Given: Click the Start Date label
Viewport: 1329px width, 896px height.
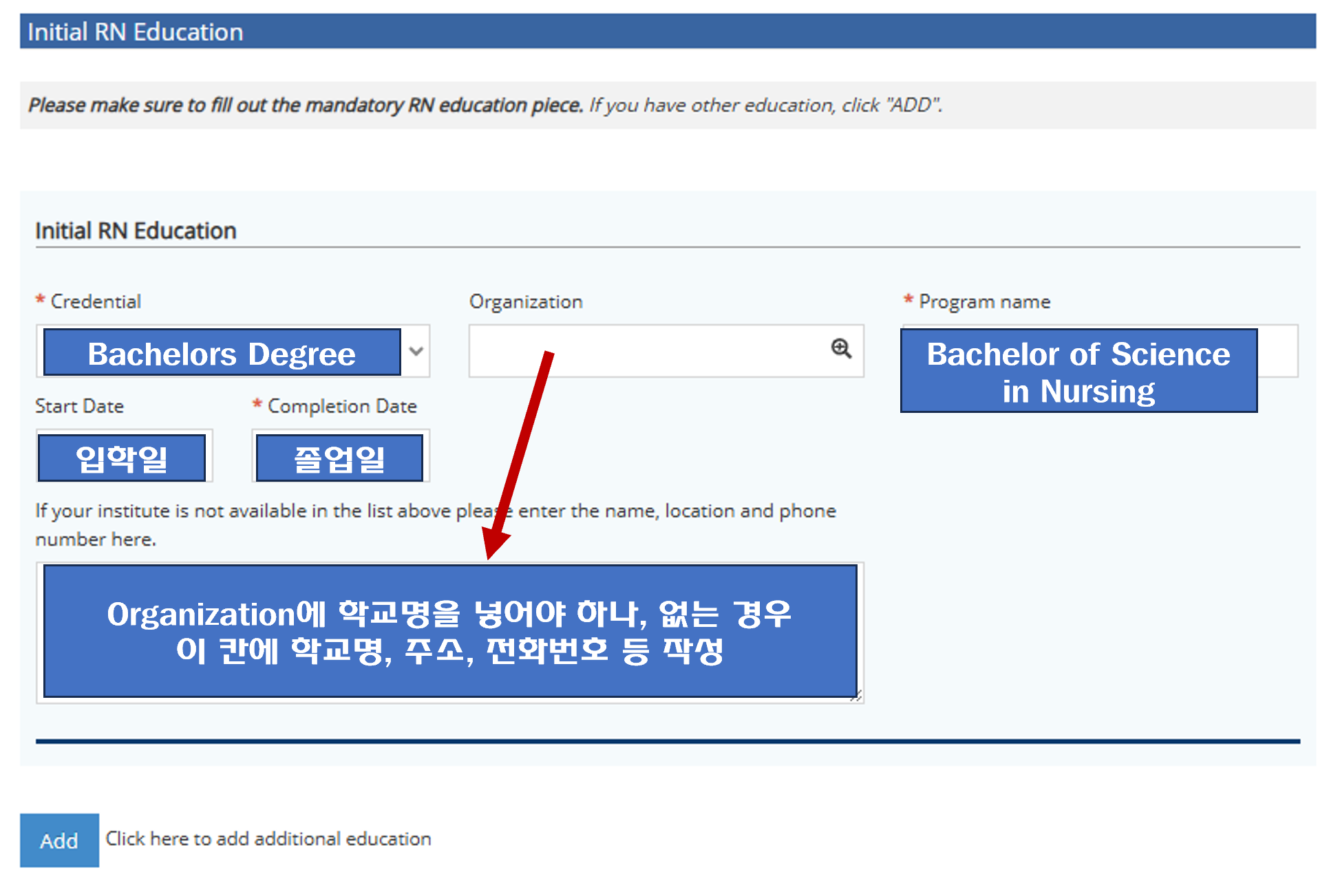Looking at the screenshot, I should click(80, 406).
